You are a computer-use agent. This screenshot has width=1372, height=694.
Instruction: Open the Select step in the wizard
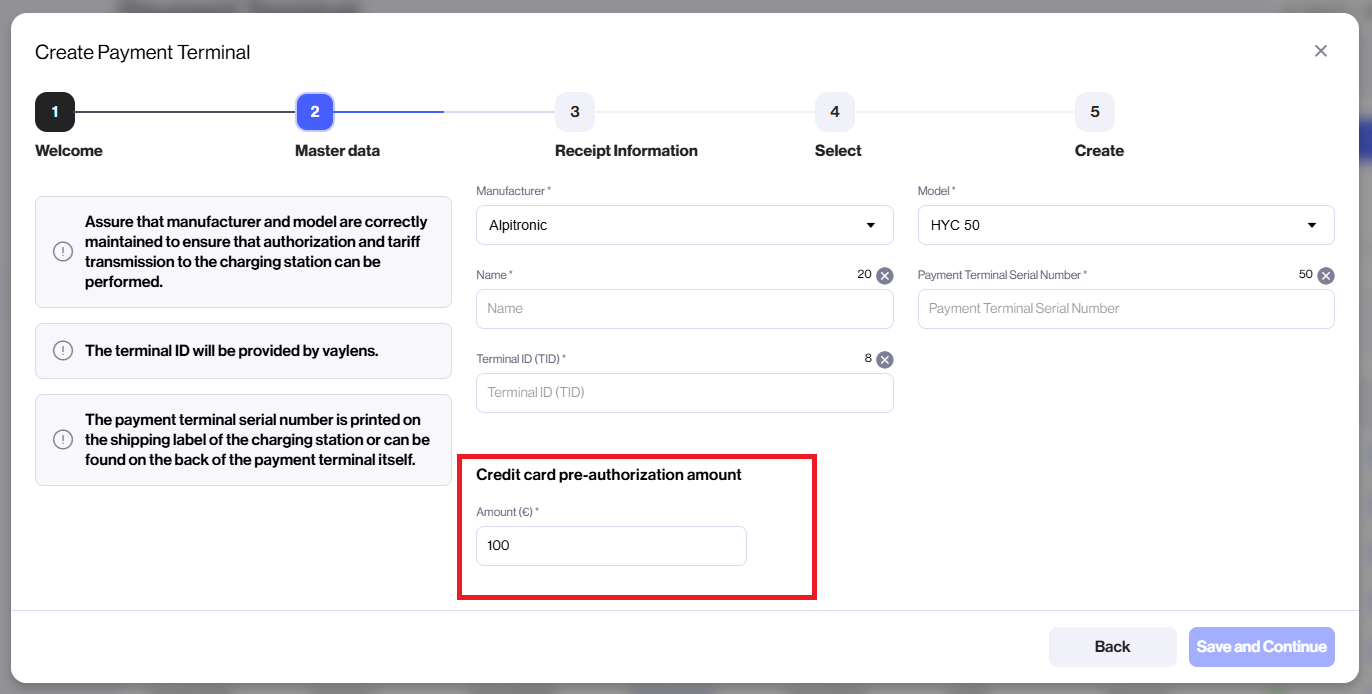pyautogui.click(x=835, y=112)
